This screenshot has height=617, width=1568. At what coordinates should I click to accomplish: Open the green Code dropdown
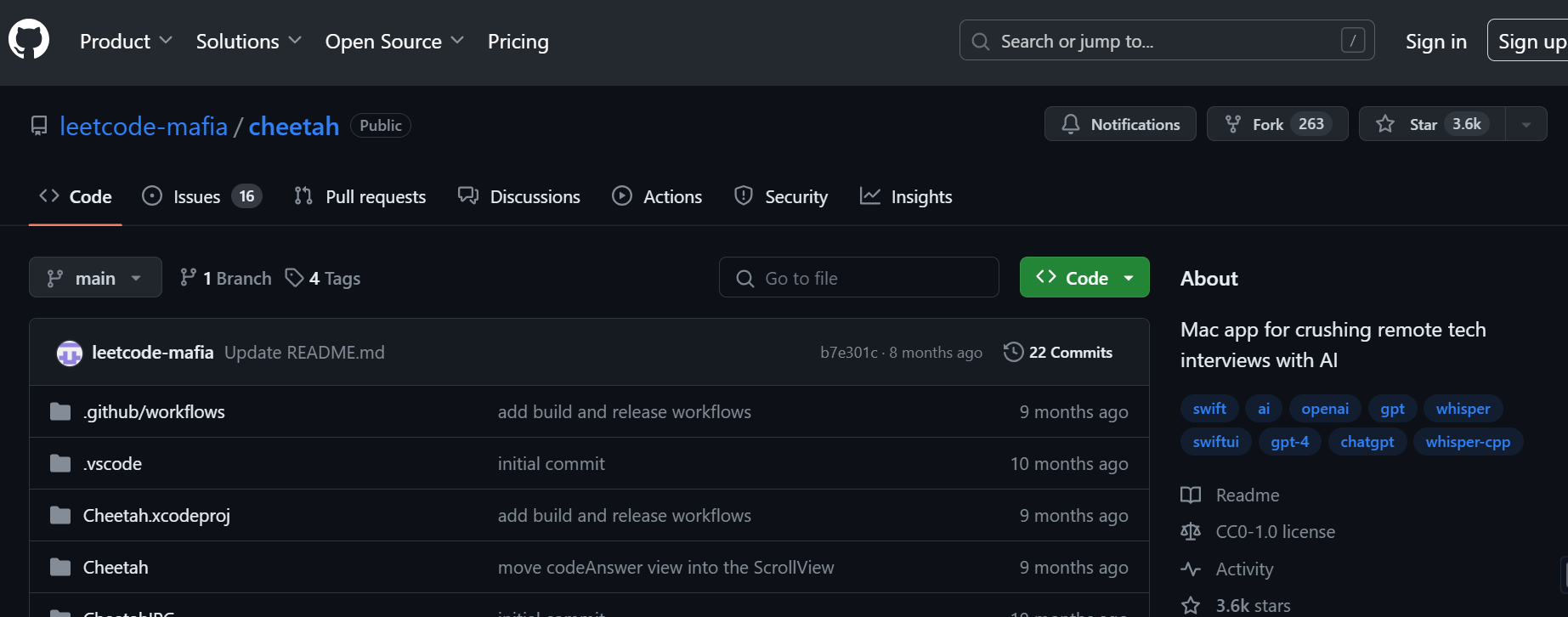pos(1084,278)
